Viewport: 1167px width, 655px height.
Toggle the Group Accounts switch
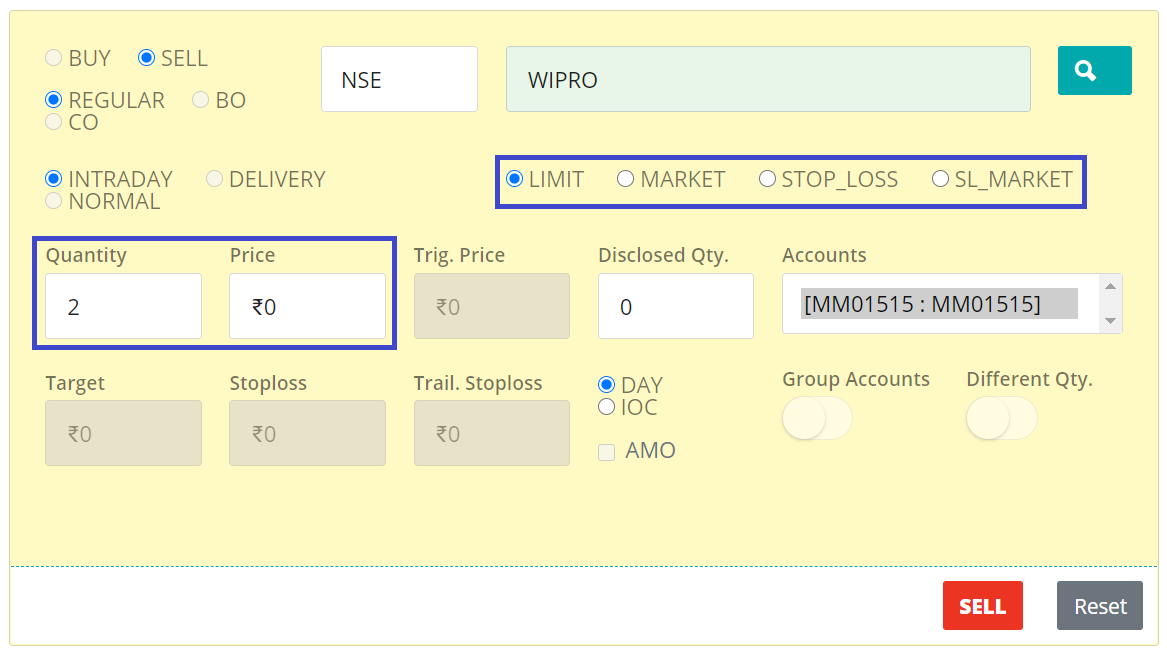point(816,418)
